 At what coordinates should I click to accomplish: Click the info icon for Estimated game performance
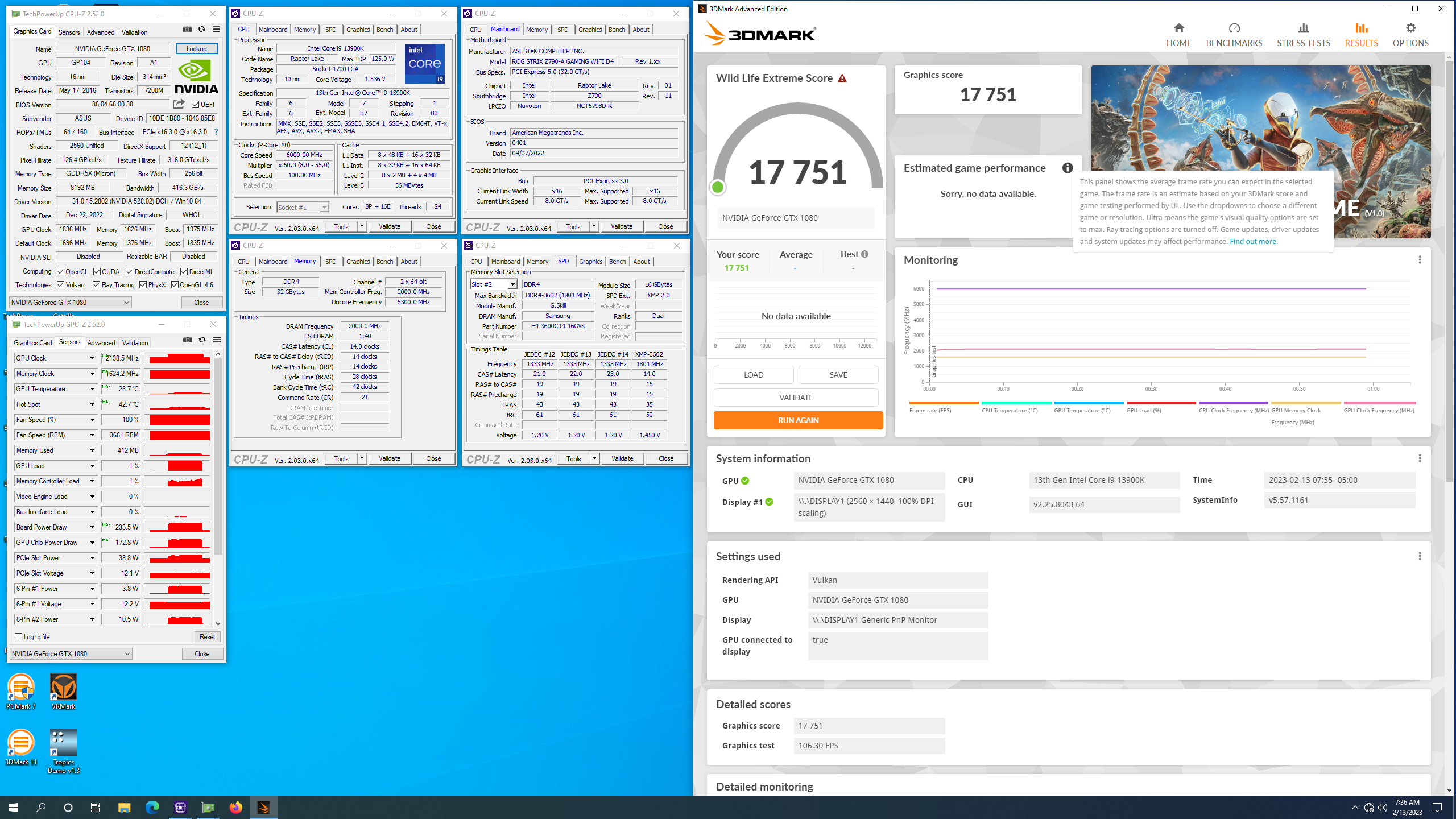tap(1068, 168)
